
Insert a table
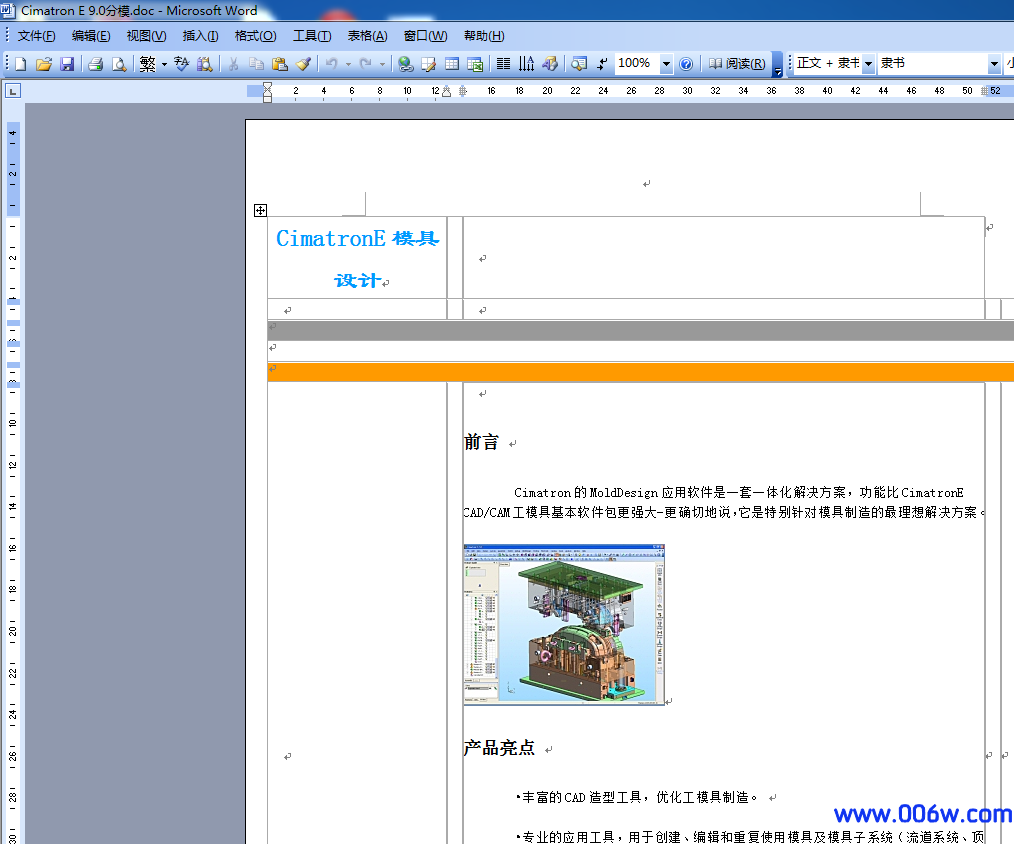(452, 64)
